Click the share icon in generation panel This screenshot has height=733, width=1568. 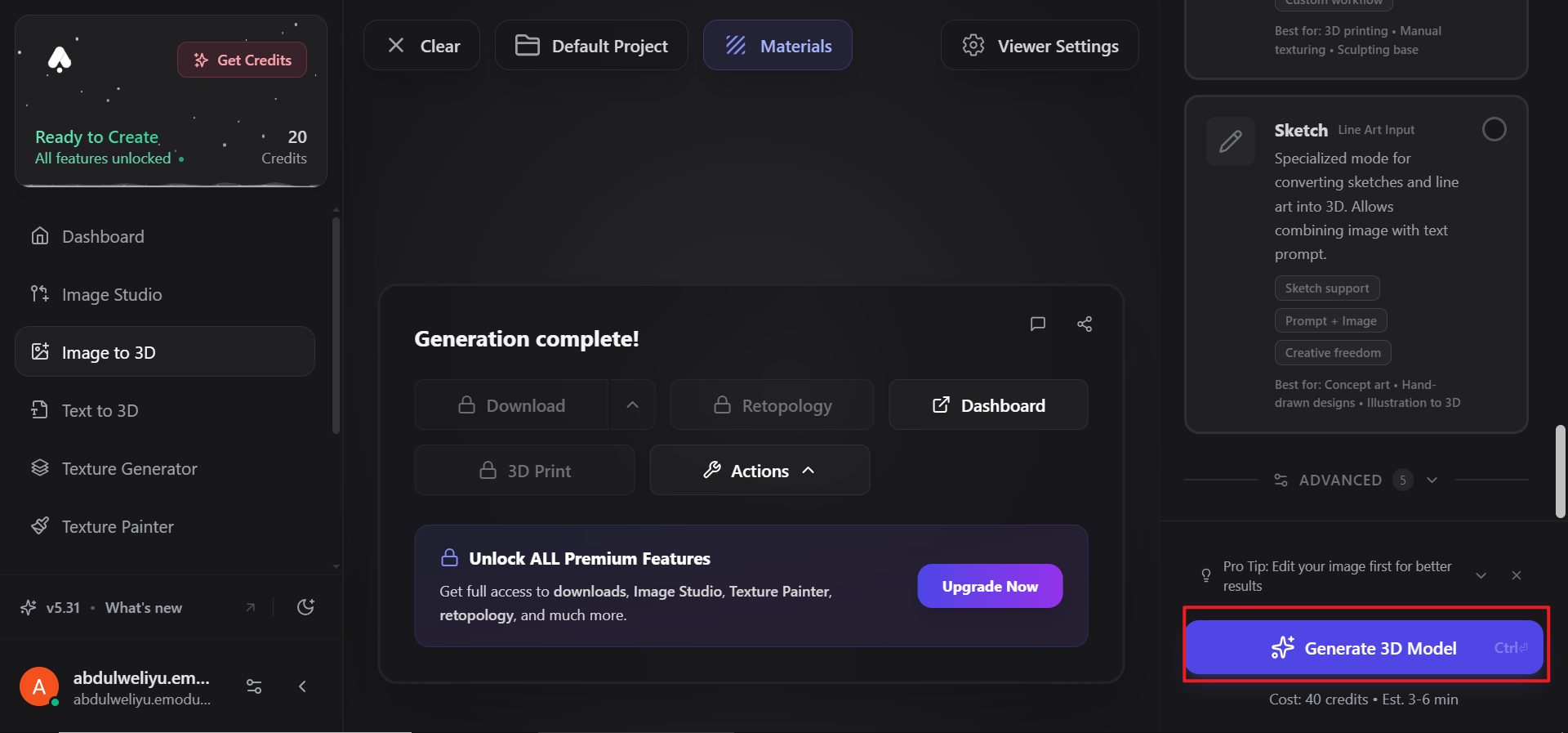tap(1085, 324)
